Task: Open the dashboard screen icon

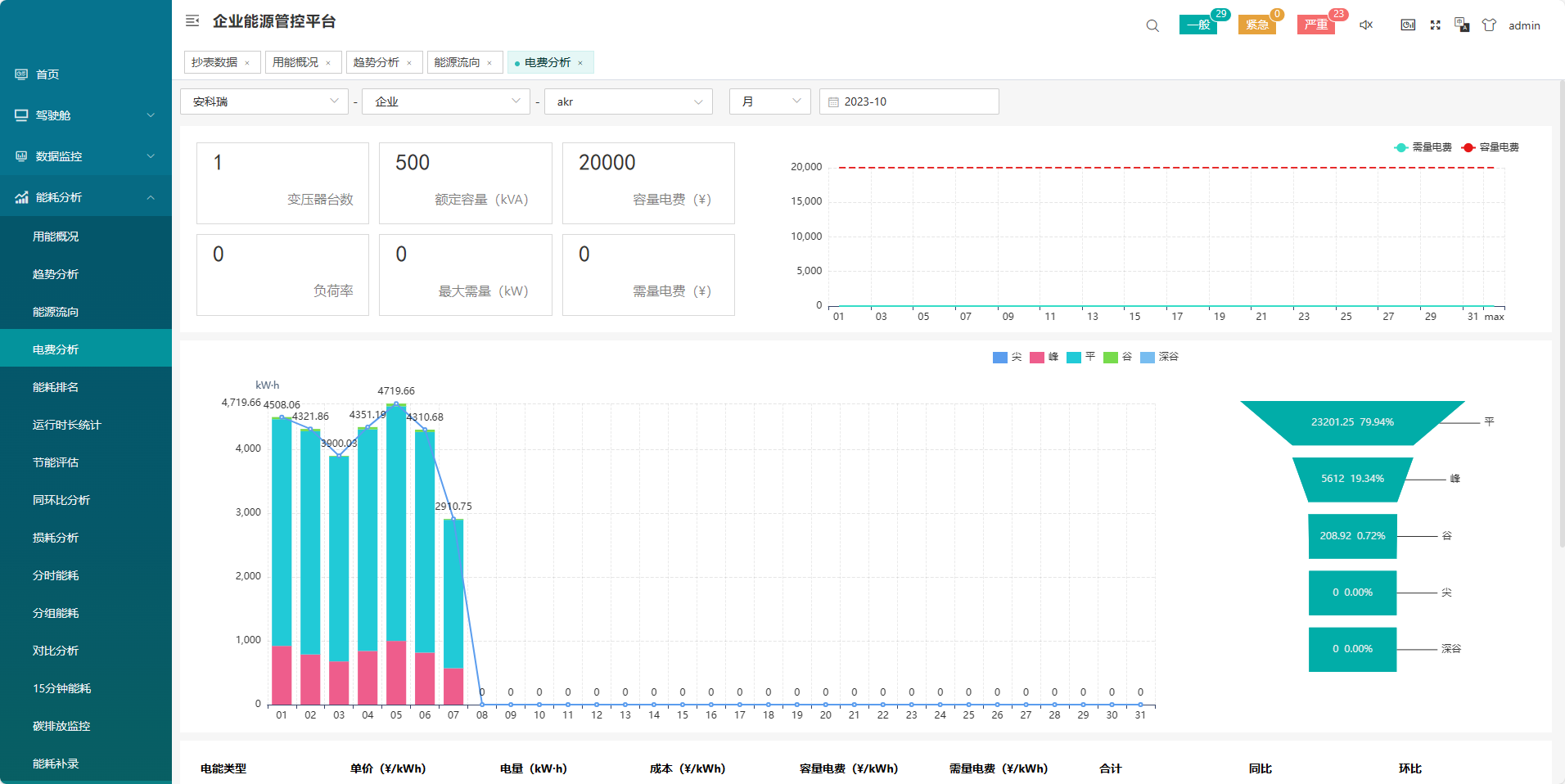Action: pyautogui.click(x=1408, y=25)
